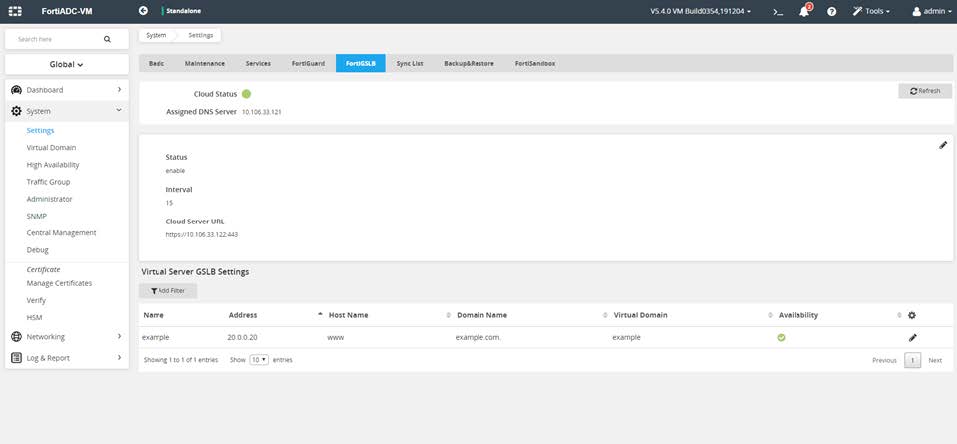
Task: Open Traffic Group in the sidebar
Action: [x=48, y=182]
